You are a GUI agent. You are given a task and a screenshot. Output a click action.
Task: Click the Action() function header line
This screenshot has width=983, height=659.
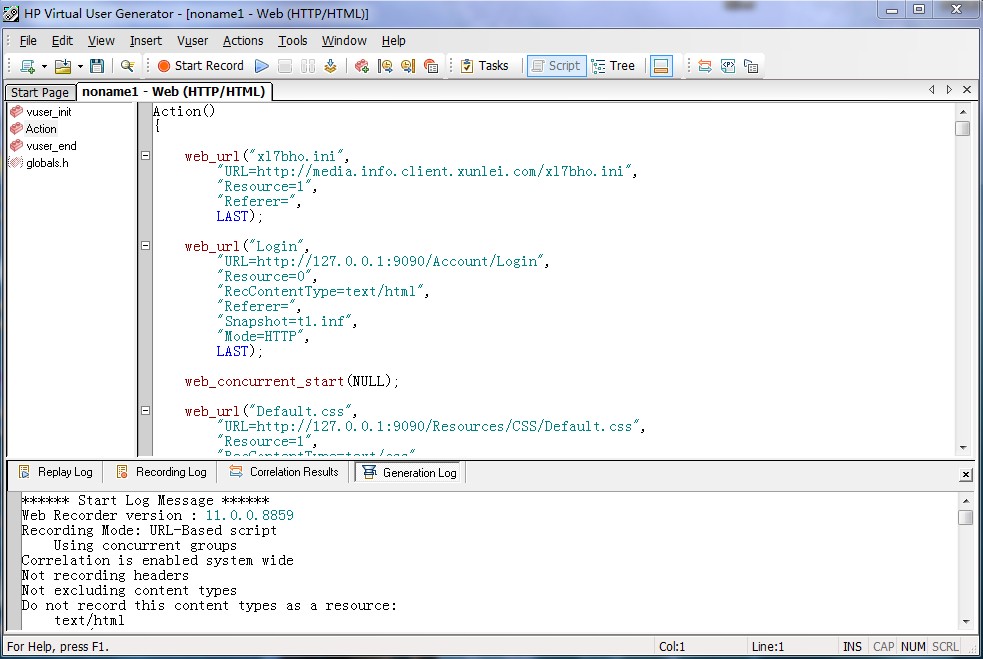(x=184, y=111)
